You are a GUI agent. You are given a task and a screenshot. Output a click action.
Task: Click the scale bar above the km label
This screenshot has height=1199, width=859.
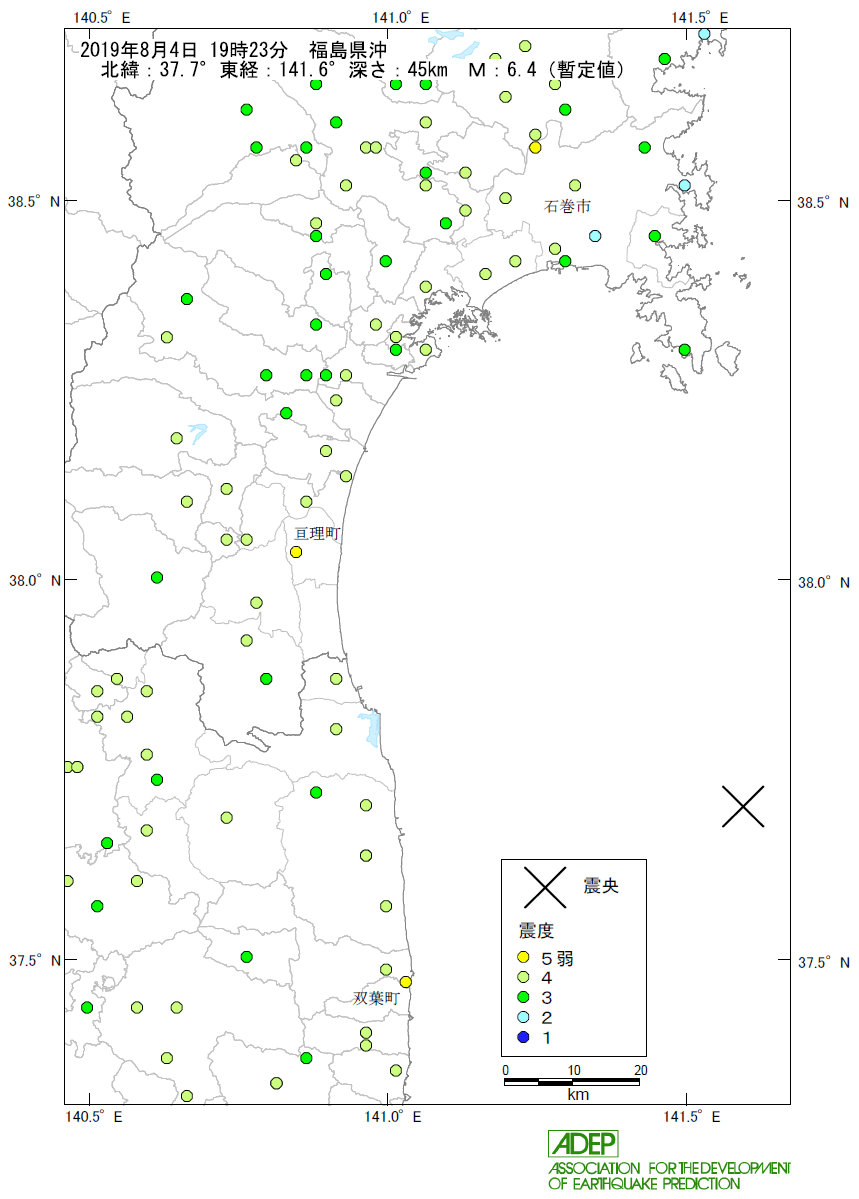click(571, 1082)
